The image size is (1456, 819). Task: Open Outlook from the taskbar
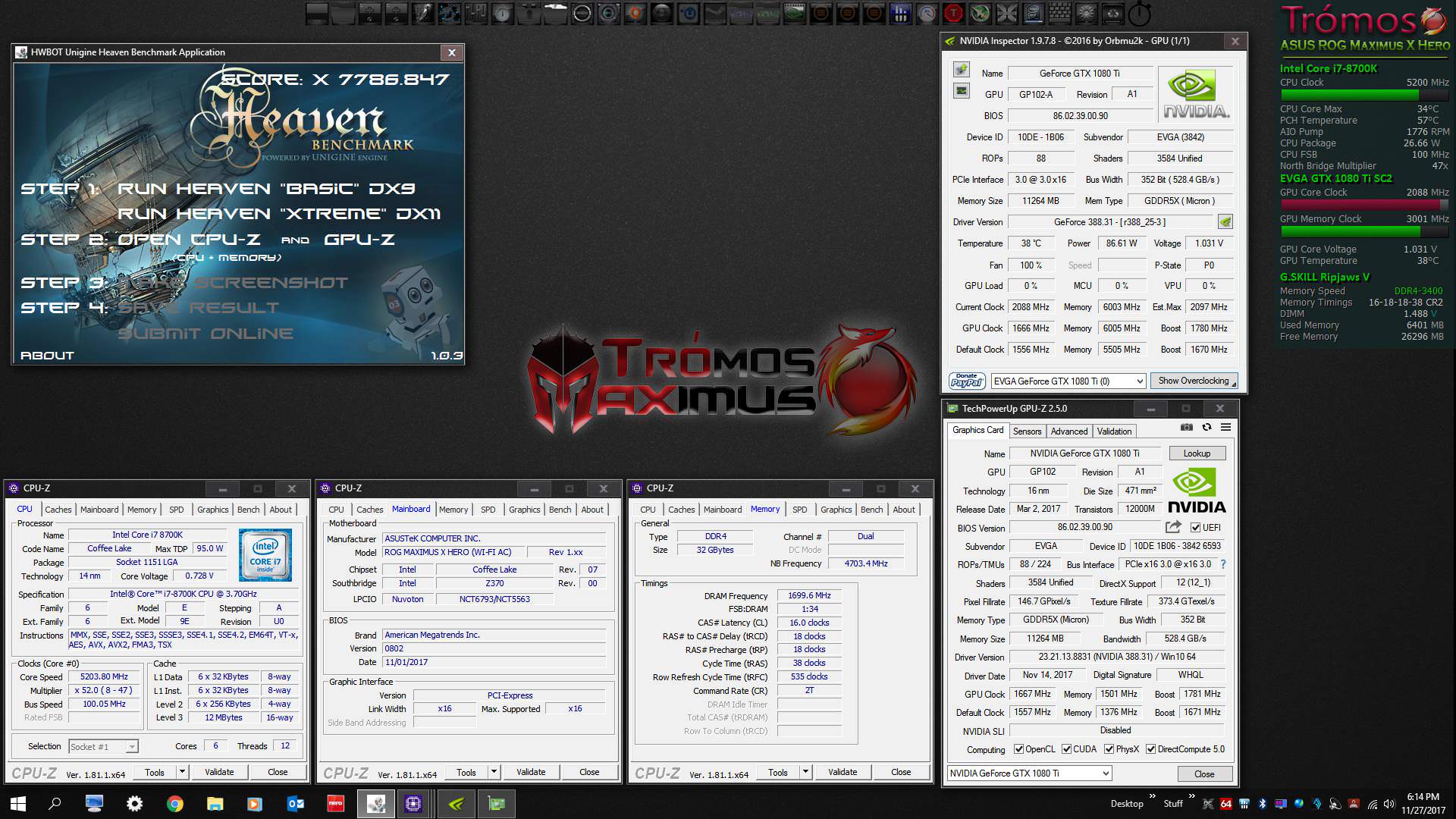295,804
